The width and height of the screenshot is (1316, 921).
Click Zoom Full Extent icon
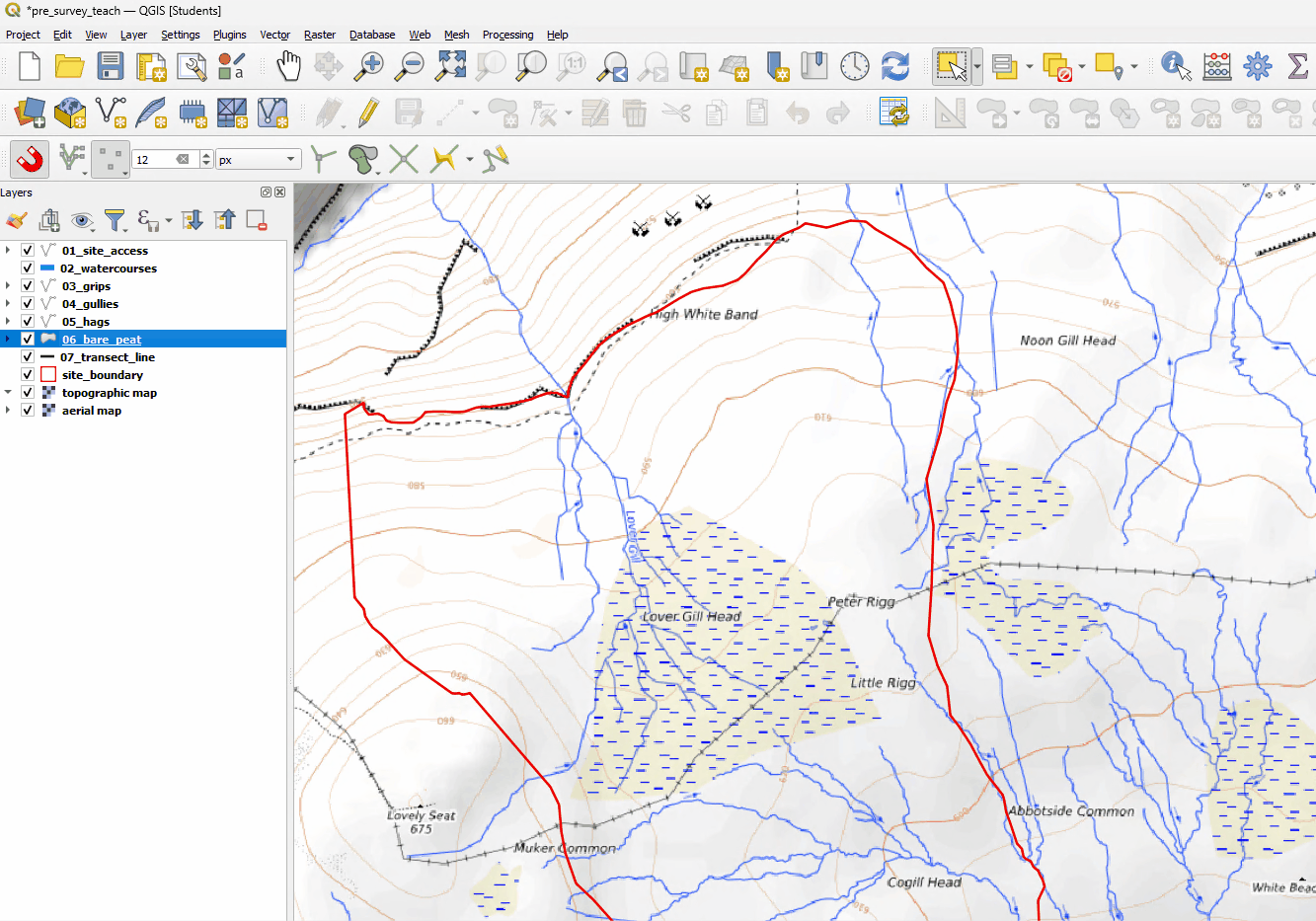point(450,65)
